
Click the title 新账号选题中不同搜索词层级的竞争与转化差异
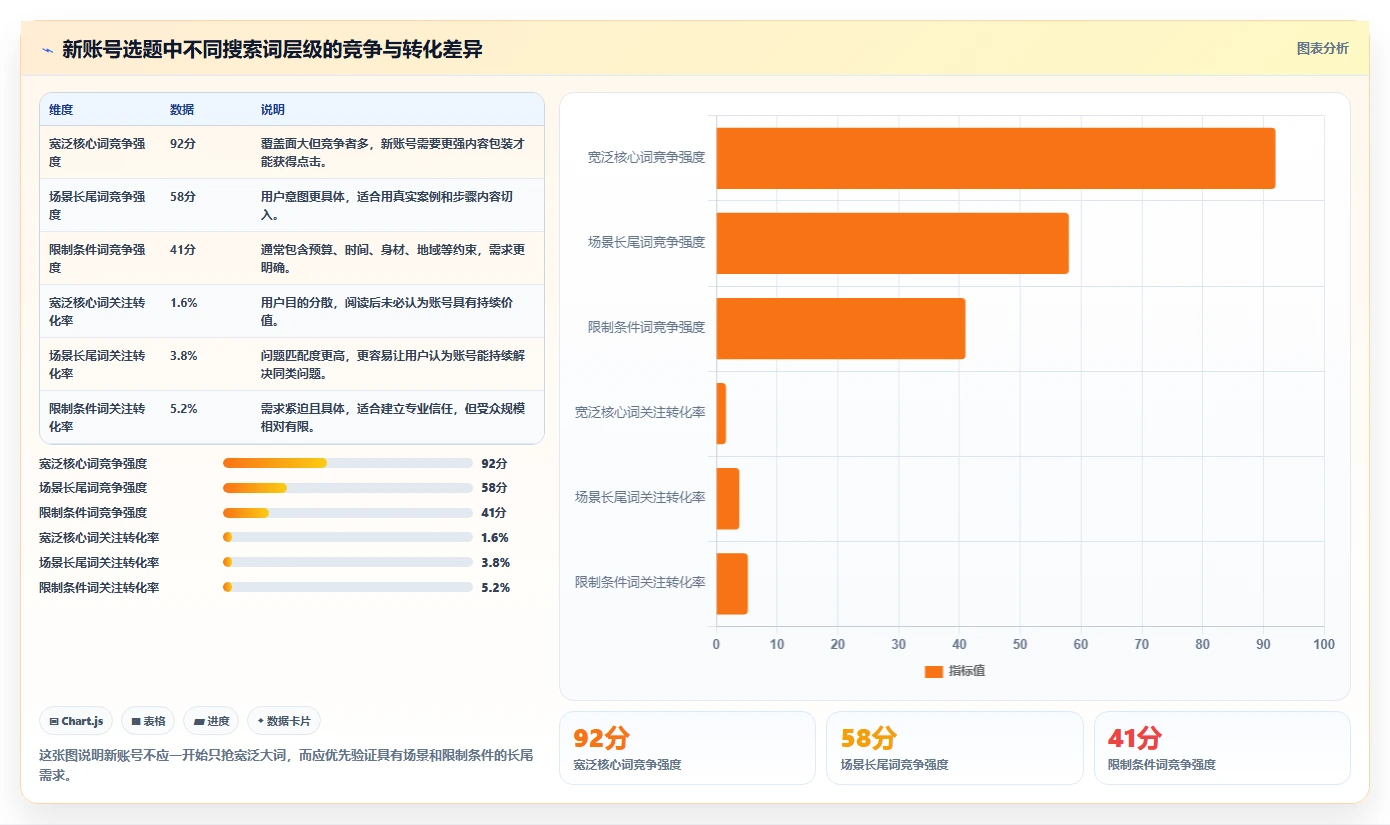(272, 49)
